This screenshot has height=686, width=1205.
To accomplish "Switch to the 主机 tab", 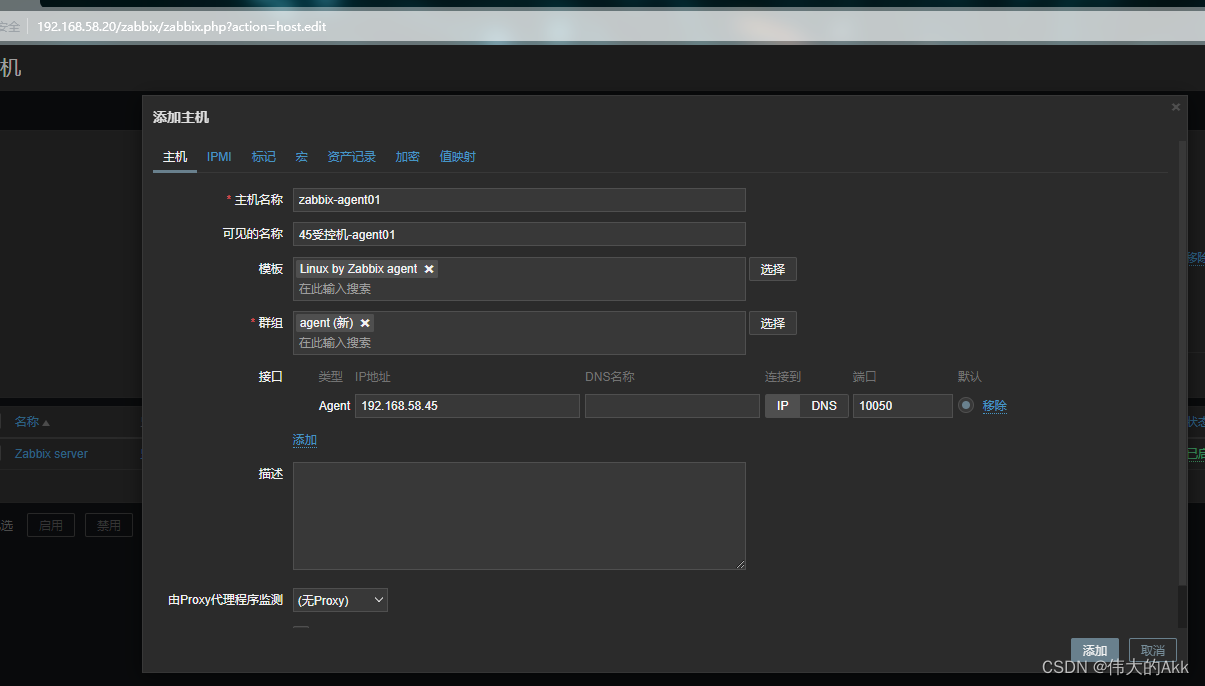I will click(175, 157).
